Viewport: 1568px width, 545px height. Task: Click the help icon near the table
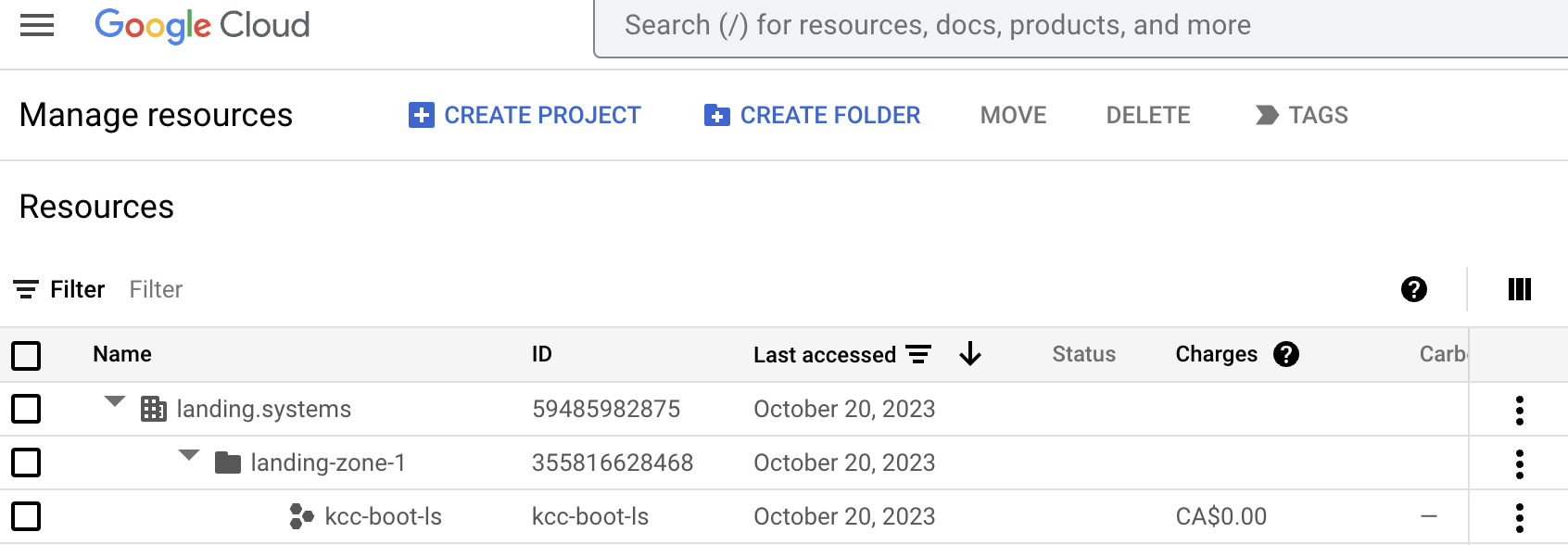click(x=1411, y=290)
